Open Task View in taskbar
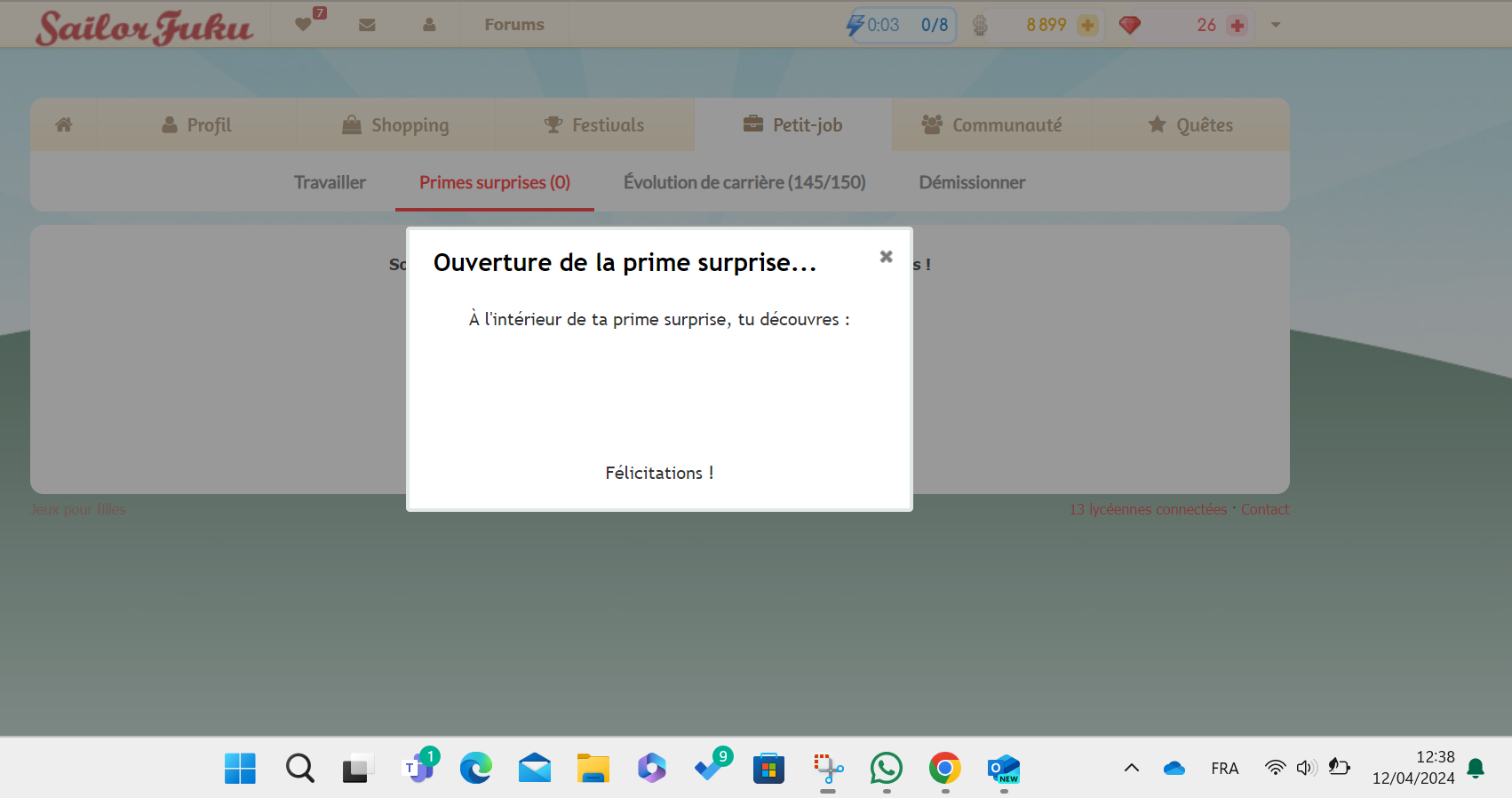Image resolution: width=1512 pixels, height=798 pixels. click(x=357, y=768)
